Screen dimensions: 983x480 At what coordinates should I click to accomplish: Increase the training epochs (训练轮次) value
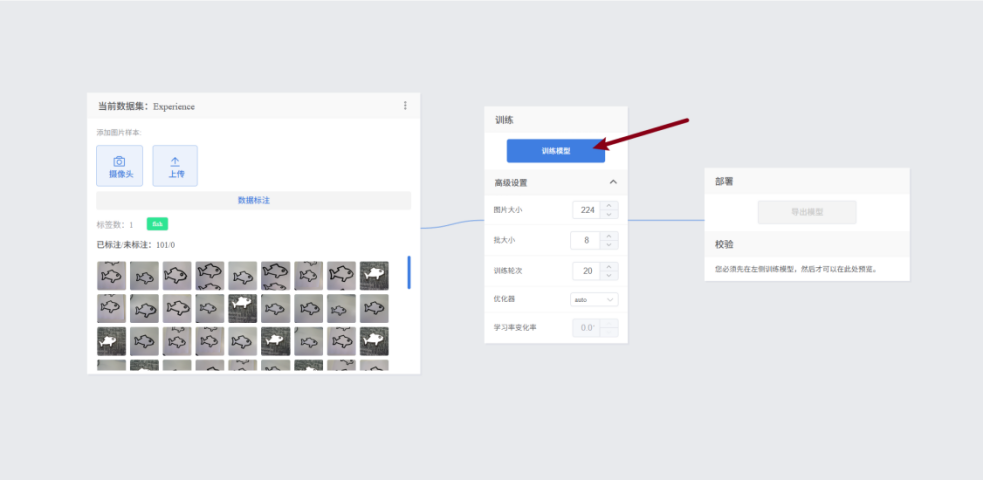click(x=611, y=266)
